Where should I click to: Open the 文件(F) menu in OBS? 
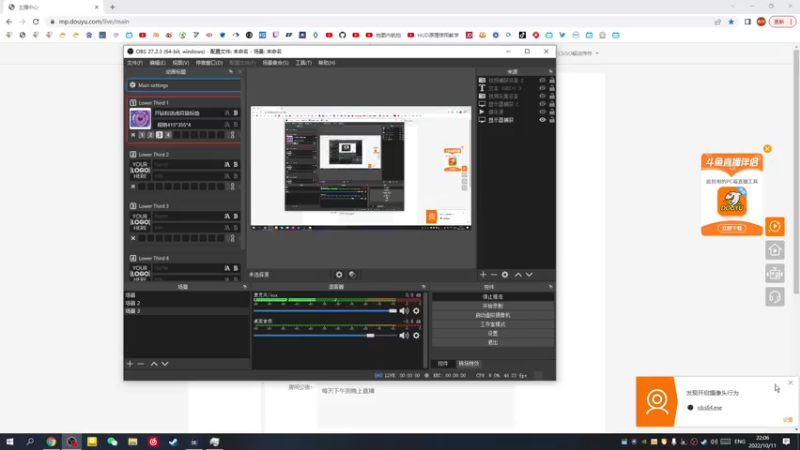point(135,63)
